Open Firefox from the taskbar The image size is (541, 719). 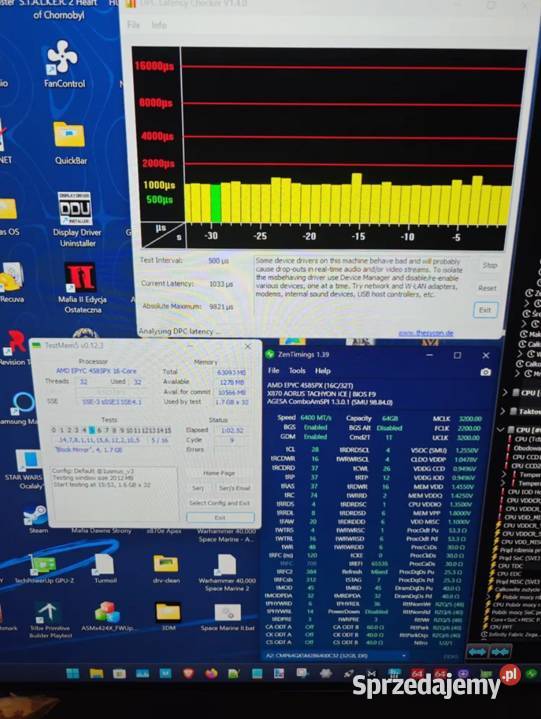point(211,673)
